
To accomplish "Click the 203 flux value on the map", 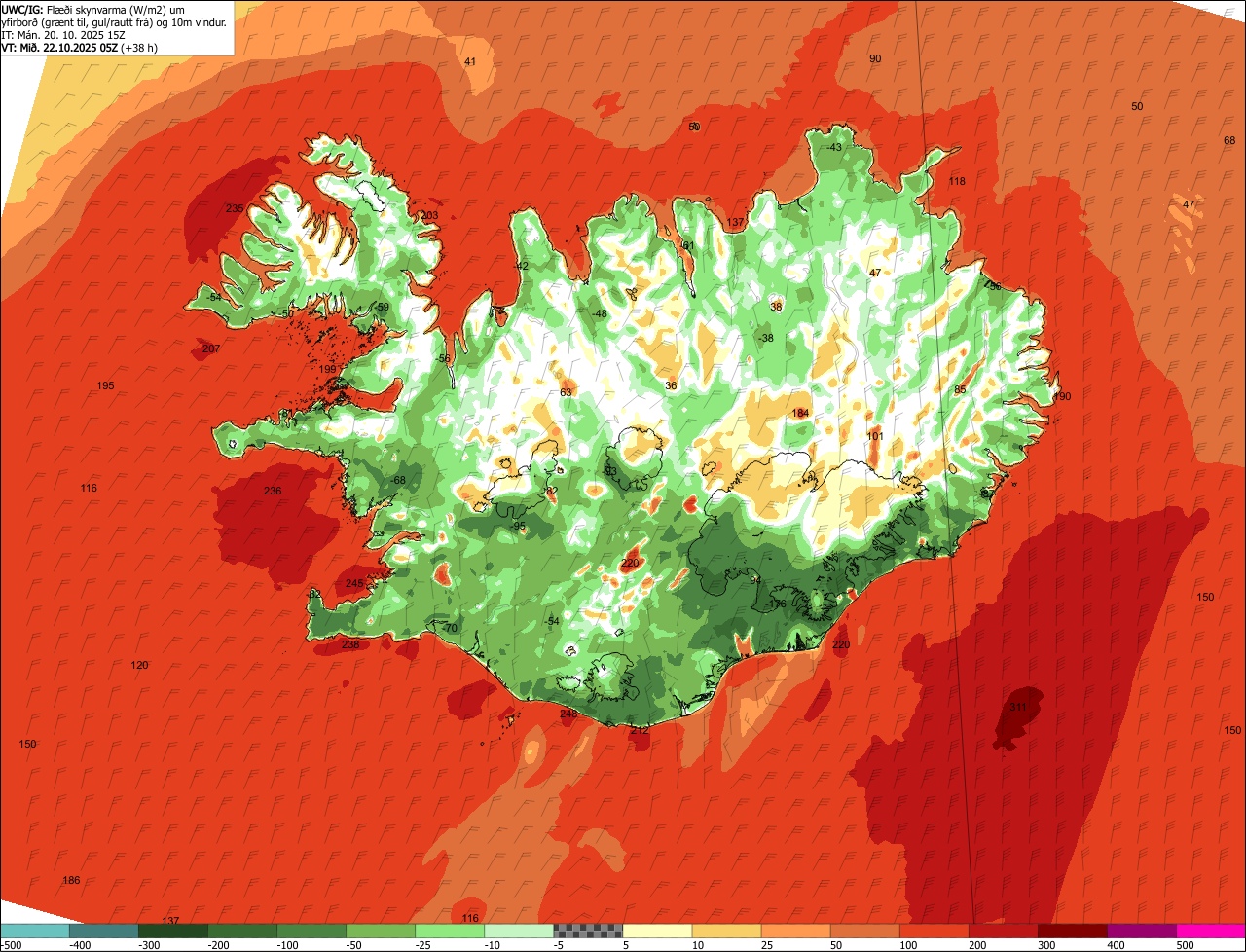I will (x=429, y=215).
